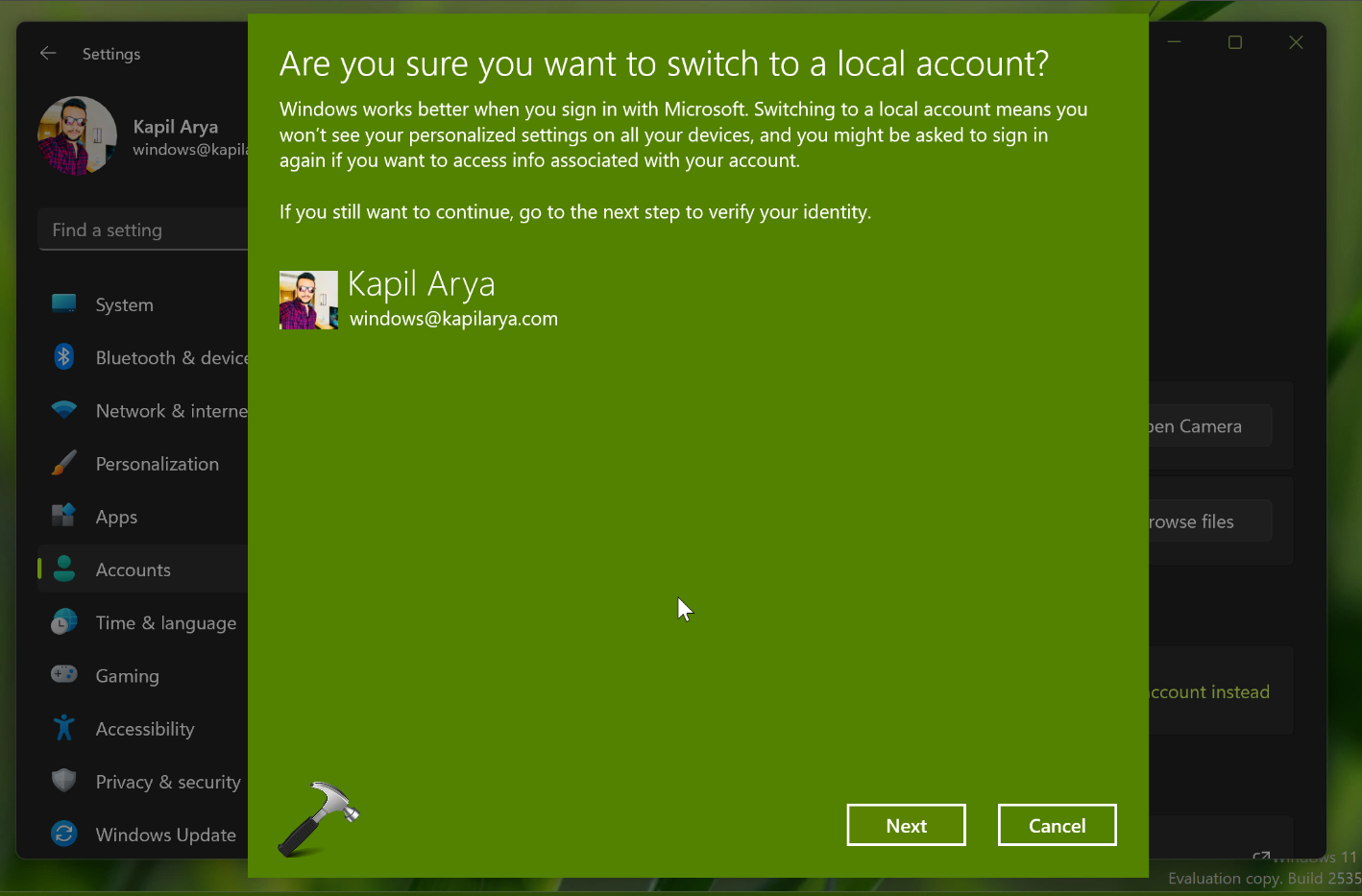The image size is (1362, 896).
Task: Click the Accessibility figure icon
Action: pos(64,728)
